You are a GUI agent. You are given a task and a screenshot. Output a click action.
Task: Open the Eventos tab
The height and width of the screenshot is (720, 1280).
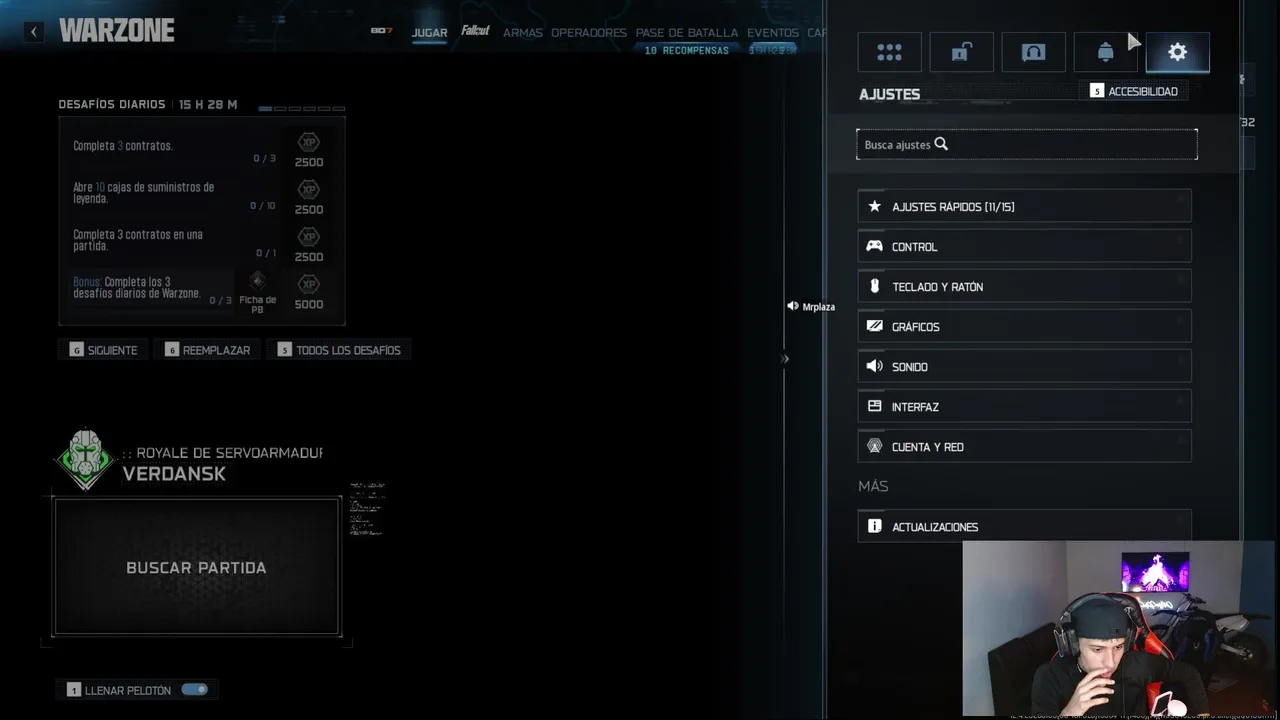point(773,33)
